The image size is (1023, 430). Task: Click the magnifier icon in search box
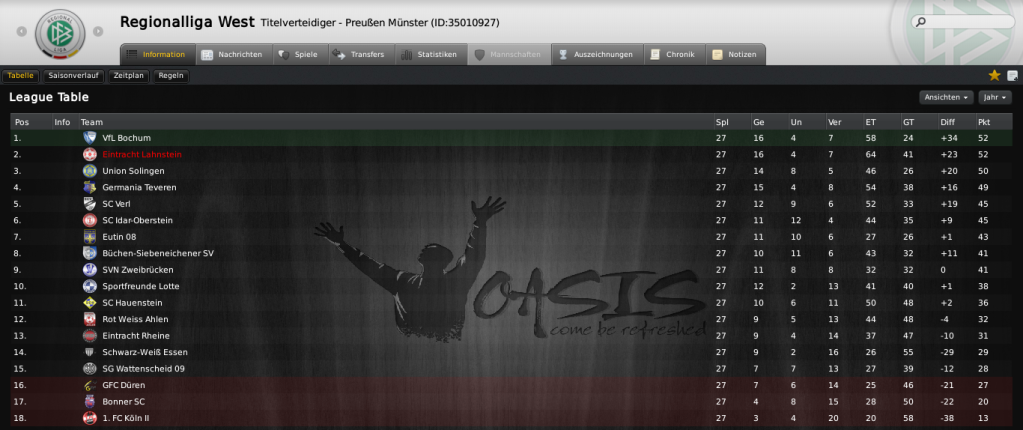(x=921, y=22)
